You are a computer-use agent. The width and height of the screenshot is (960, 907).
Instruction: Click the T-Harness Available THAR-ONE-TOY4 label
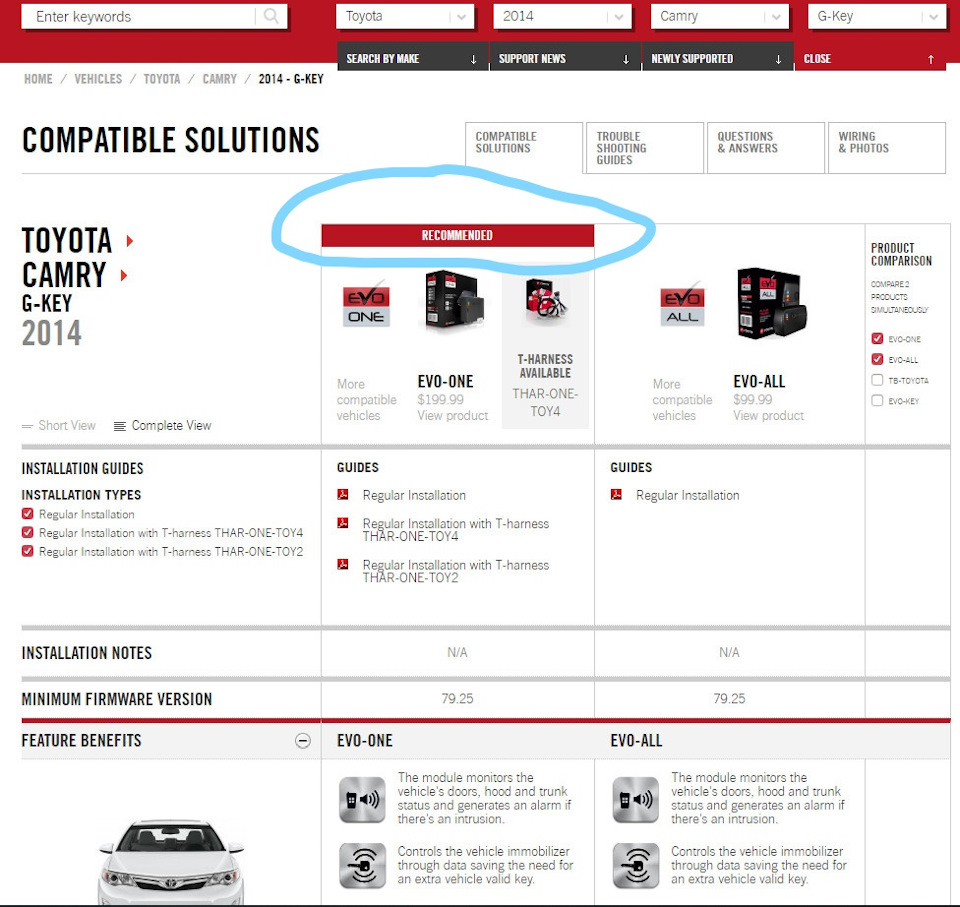click(545, 385)
